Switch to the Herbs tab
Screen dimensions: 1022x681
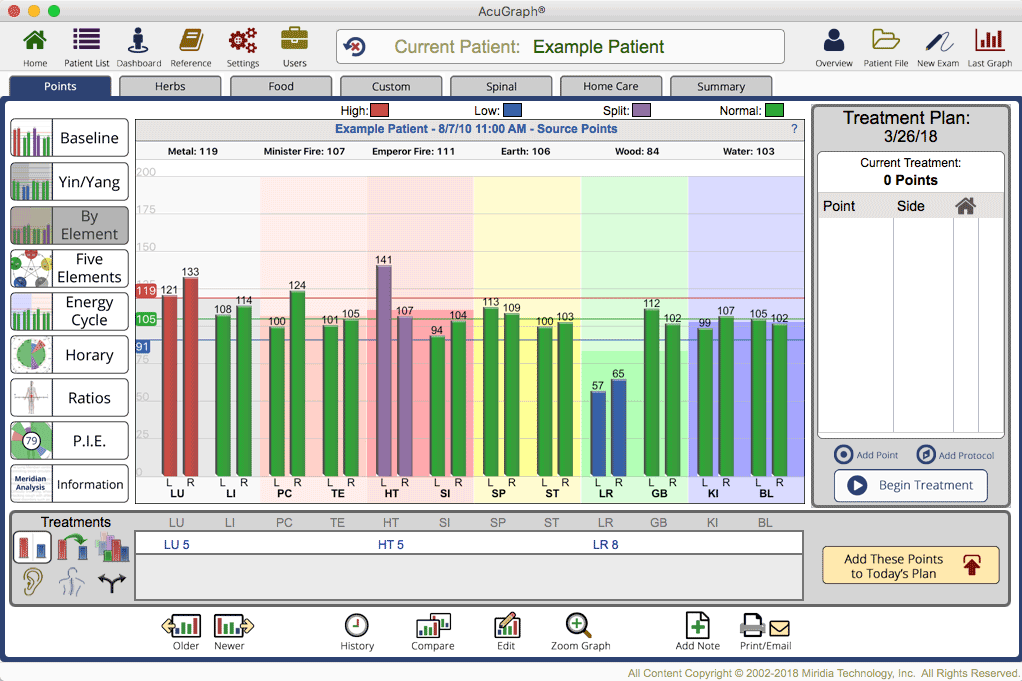pos(170,87)
